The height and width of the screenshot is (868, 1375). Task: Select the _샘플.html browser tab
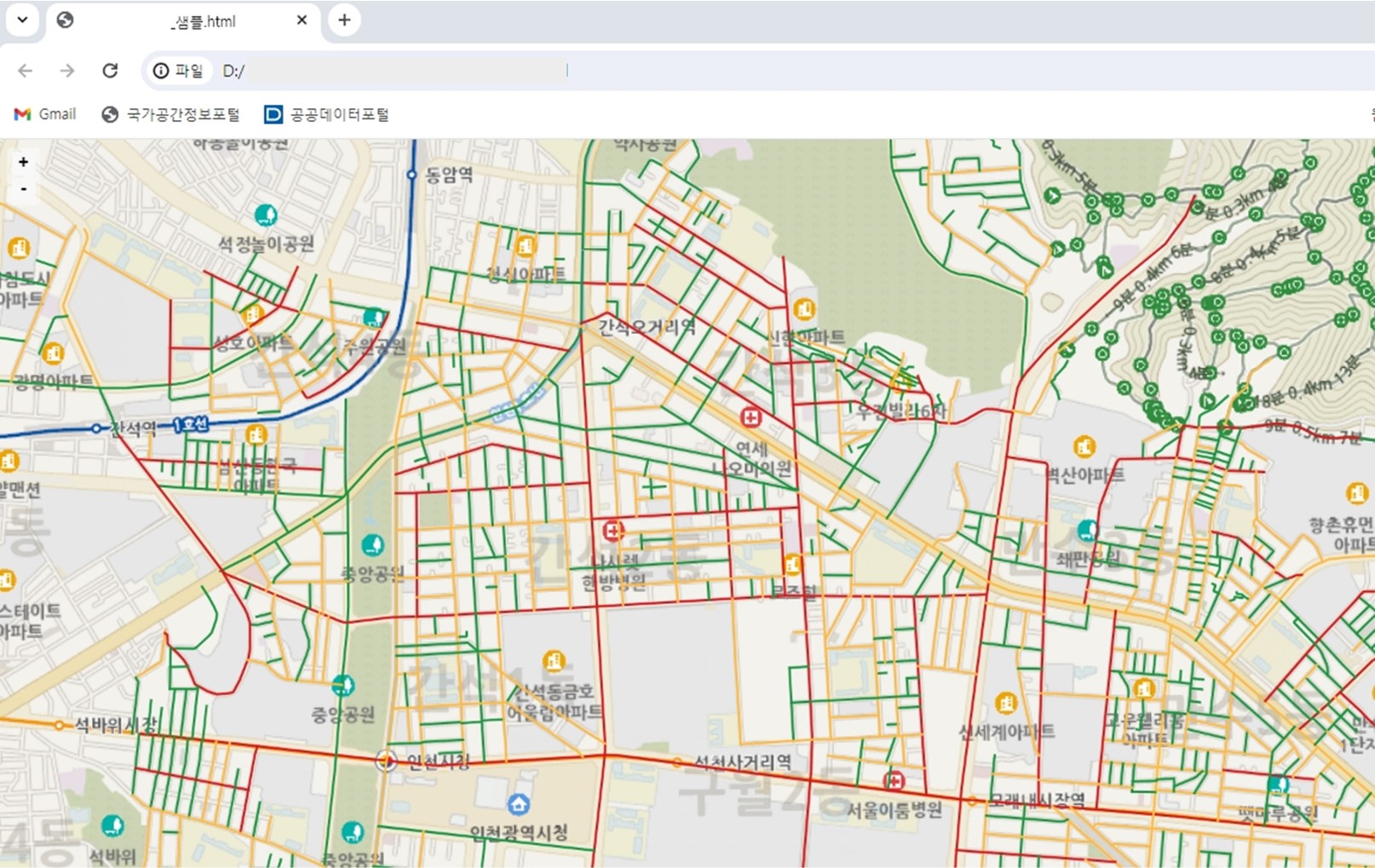coord(204,20)
